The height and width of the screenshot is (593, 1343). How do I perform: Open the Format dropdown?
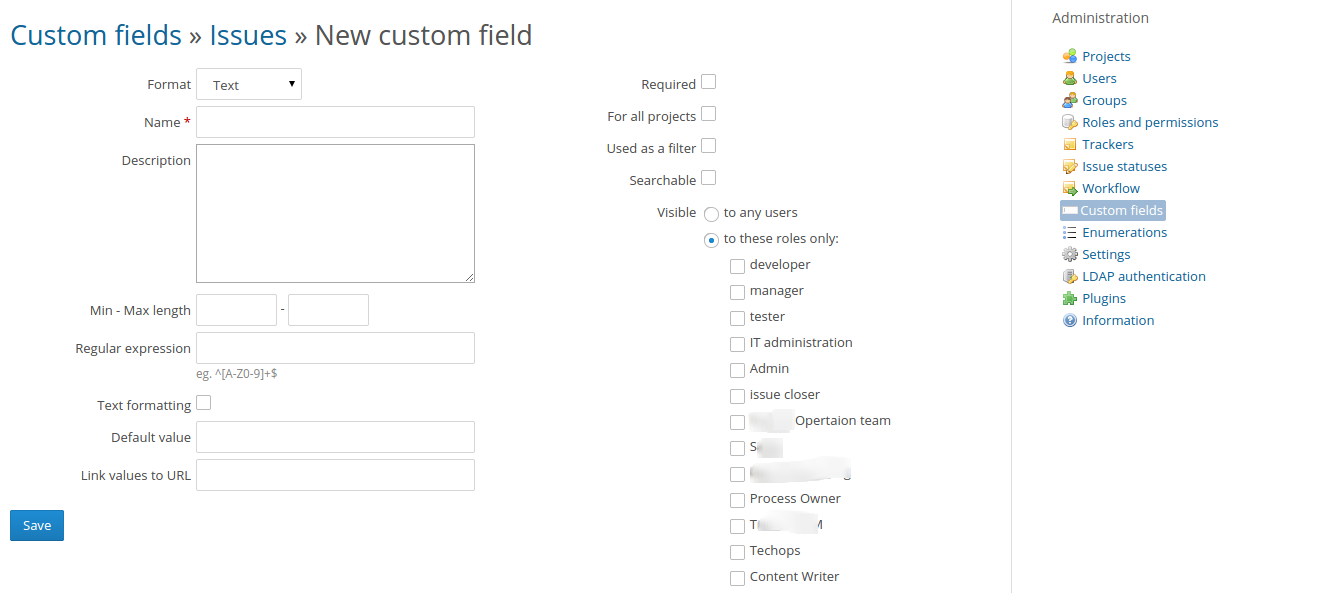coord(249,85)
